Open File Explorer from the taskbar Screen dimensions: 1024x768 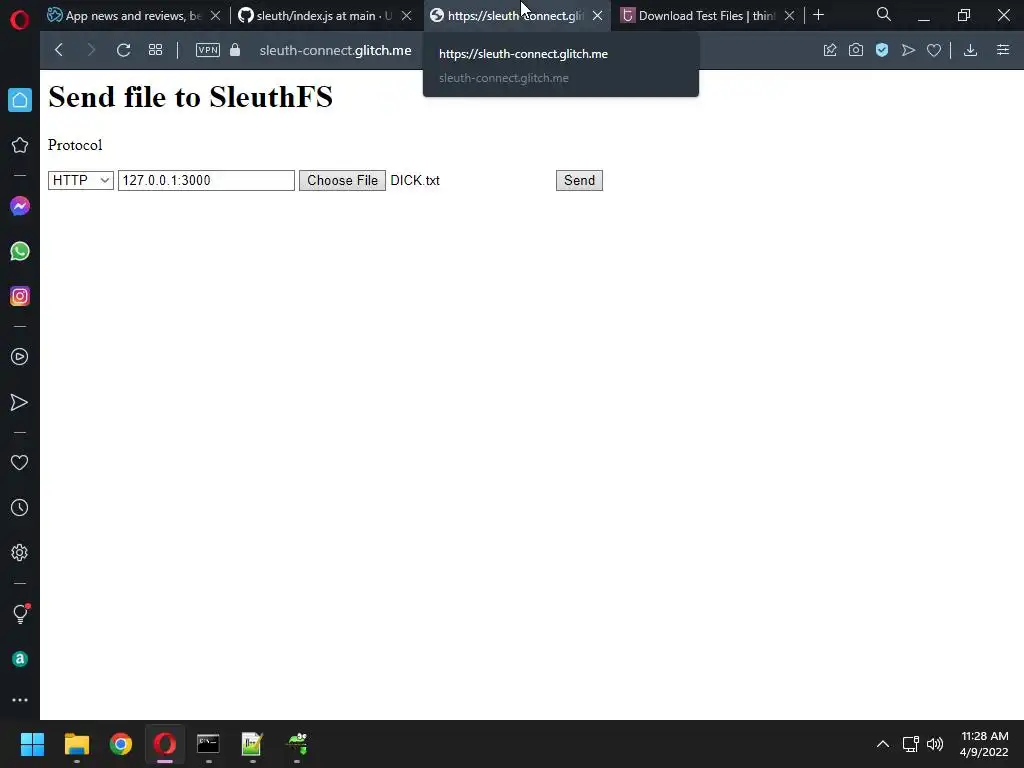coord(76,744)
